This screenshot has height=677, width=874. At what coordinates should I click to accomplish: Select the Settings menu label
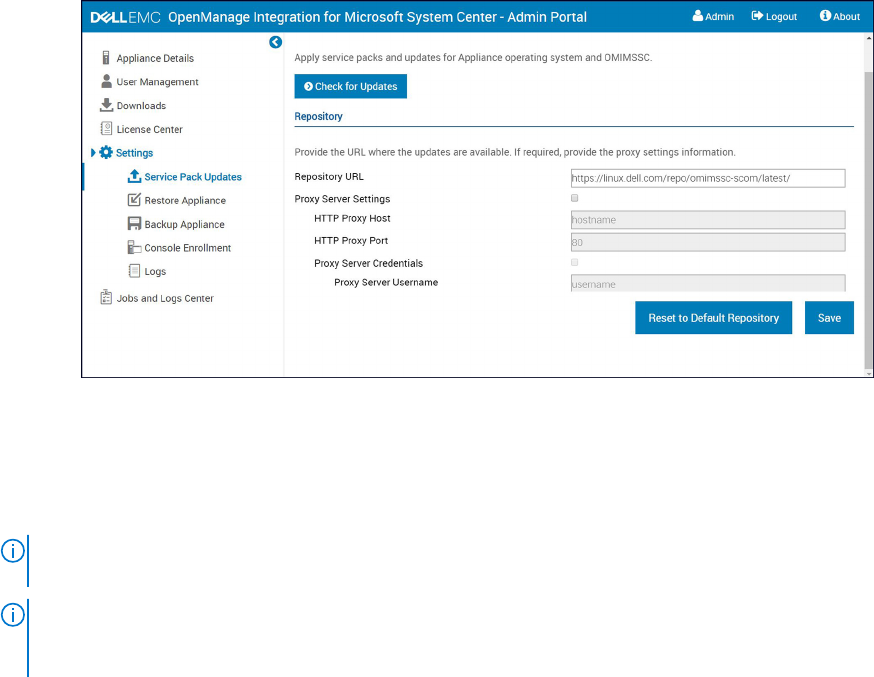134,153
